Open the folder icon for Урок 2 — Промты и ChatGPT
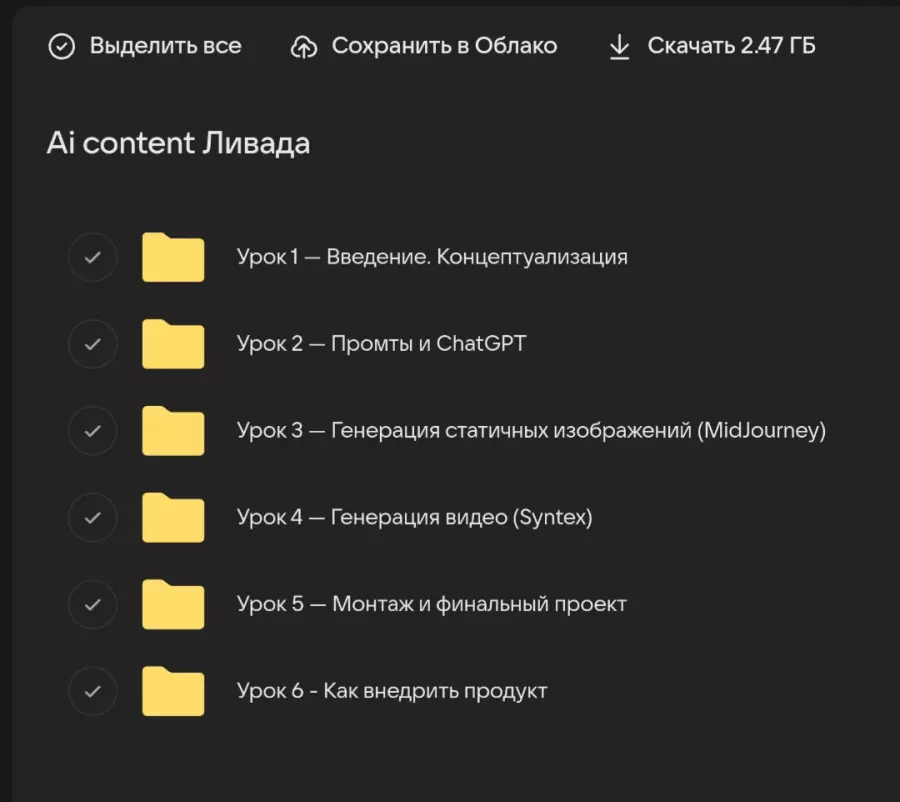 coord(172,344)
